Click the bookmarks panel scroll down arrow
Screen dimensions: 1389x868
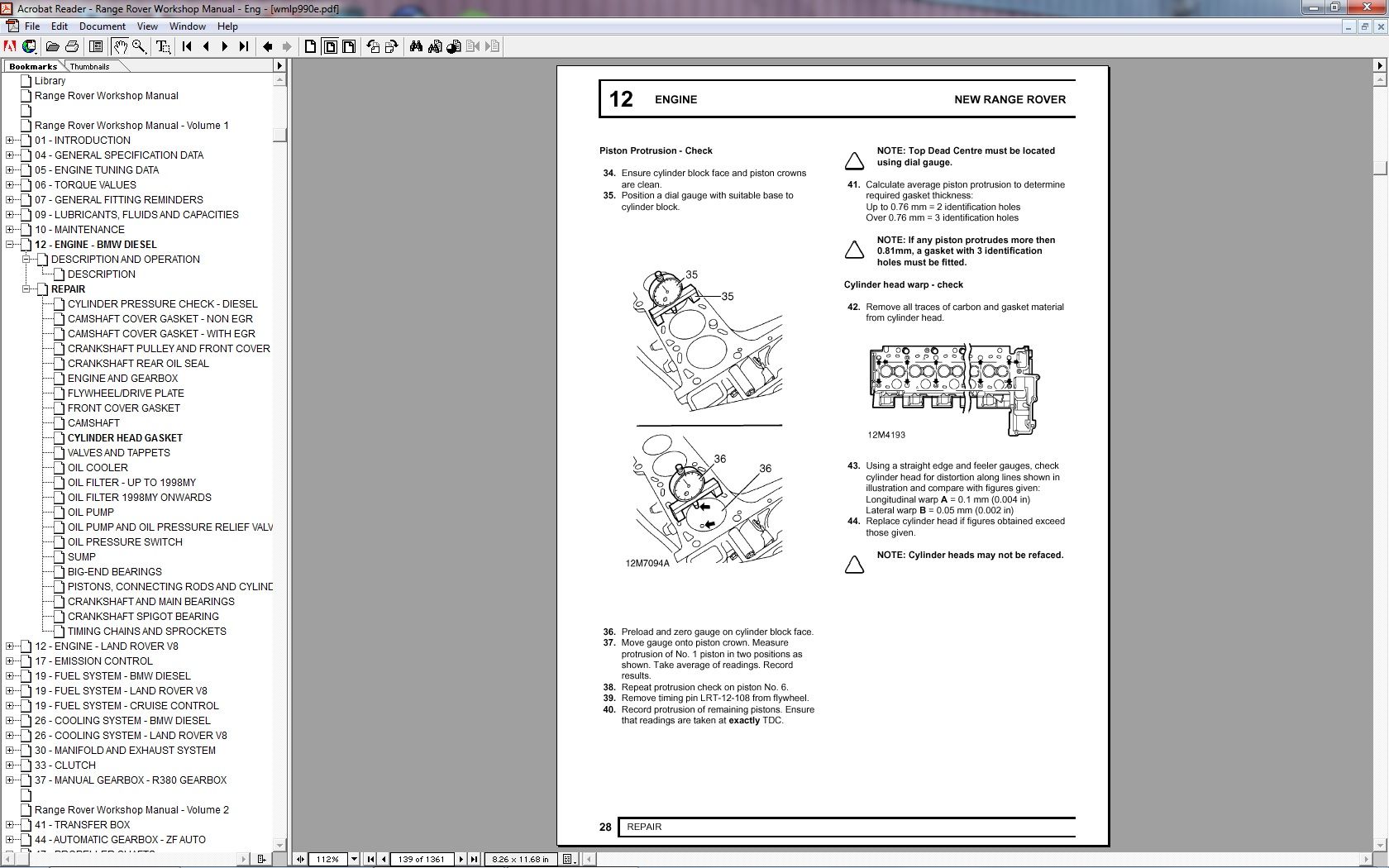click(279, 845)
